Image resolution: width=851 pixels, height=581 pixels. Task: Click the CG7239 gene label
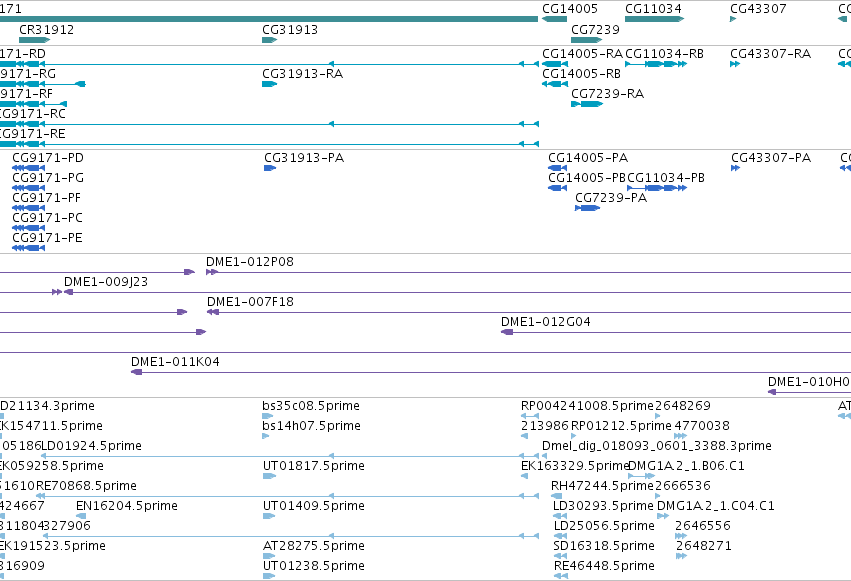pos(595,29)
